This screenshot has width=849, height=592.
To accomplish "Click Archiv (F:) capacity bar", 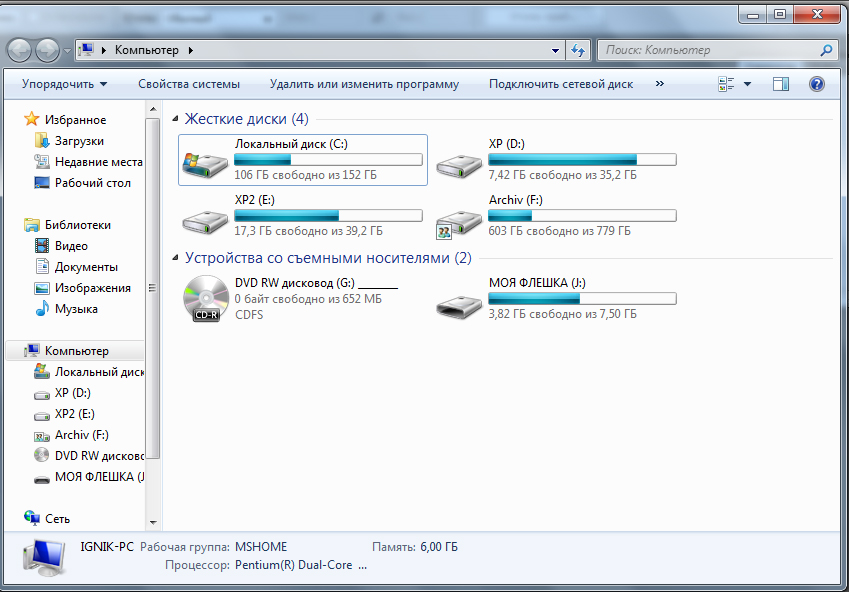I will click(582, 216).
